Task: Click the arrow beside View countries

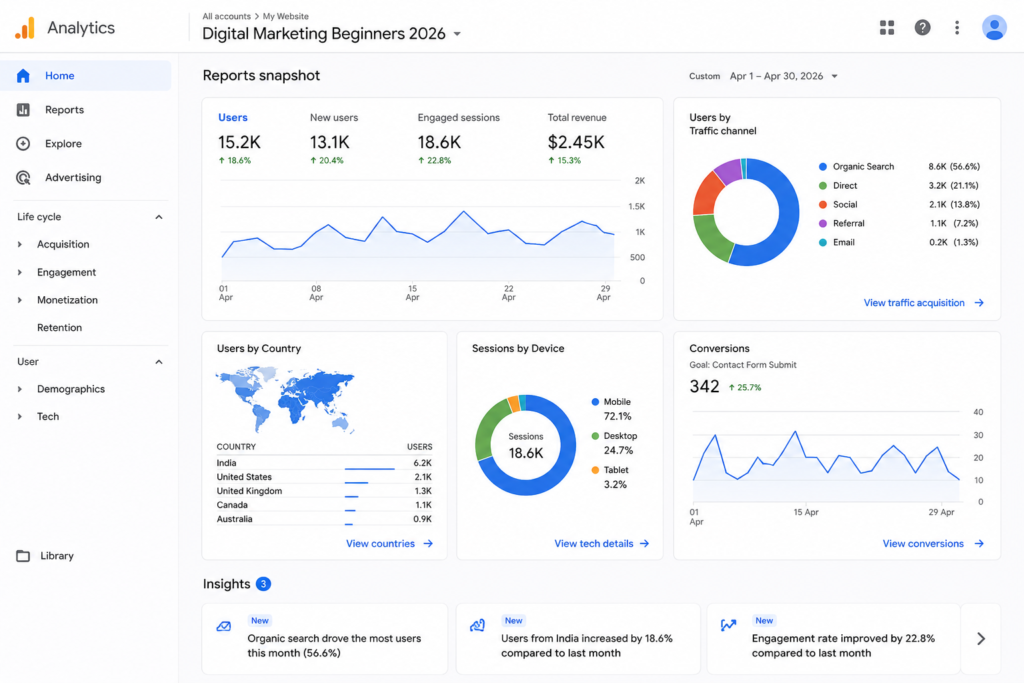Action: pyautogui.click(x=428, y=543)
